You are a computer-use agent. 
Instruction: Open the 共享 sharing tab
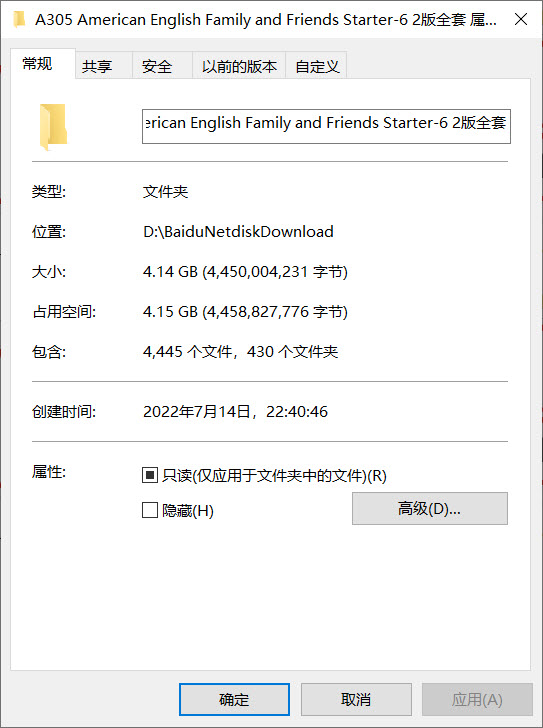97,66
